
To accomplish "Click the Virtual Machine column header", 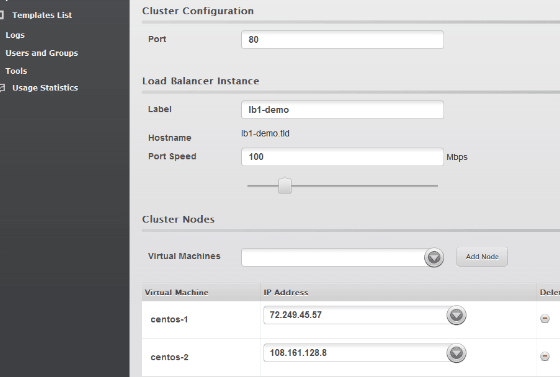I will 176,292.
